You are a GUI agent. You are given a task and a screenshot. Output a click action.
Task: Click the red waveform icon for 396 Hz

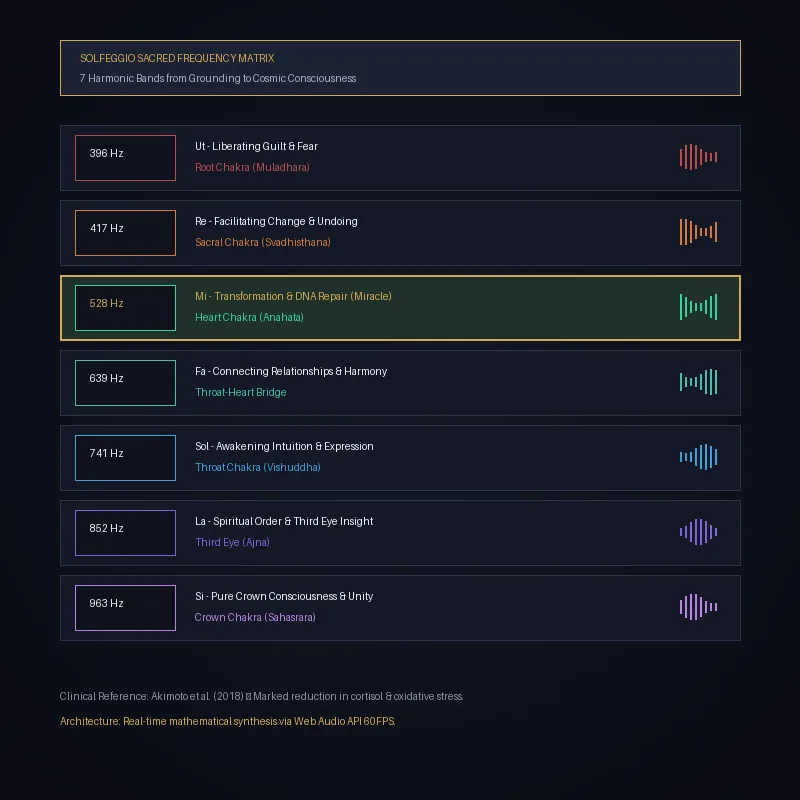coord(698,157)
